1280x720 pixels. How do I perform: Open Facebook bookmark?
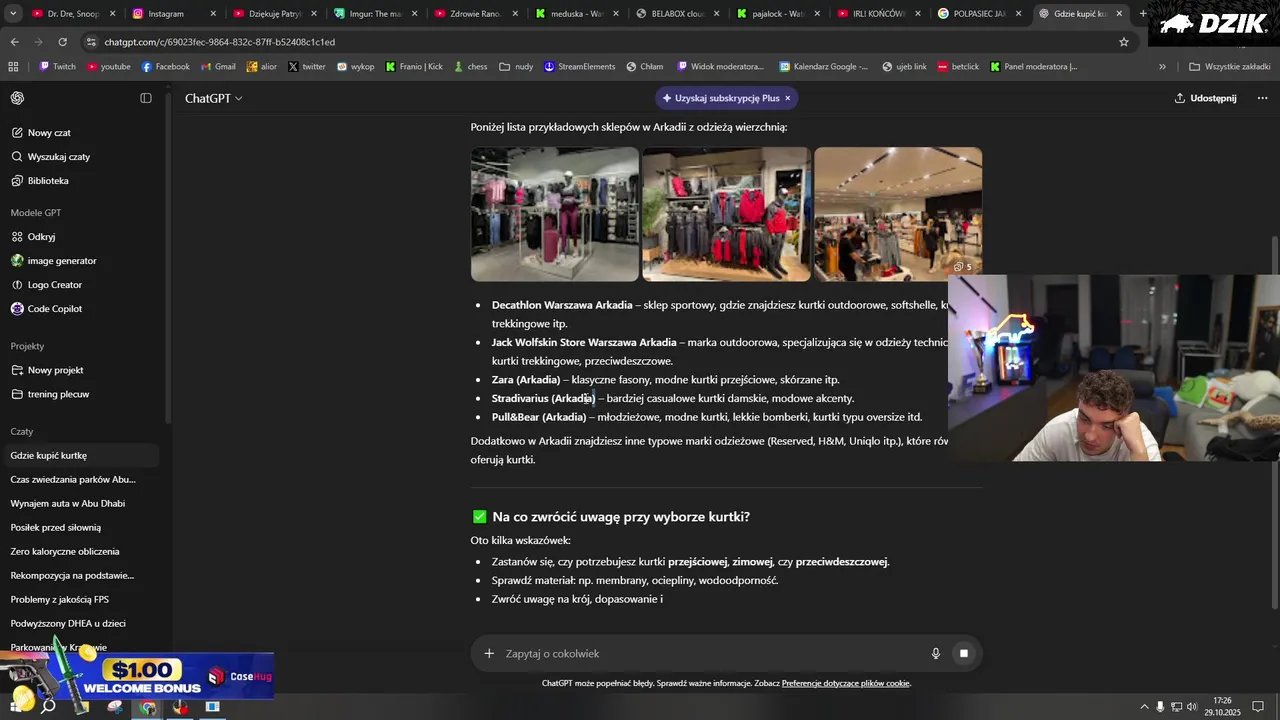pos(166,67)
